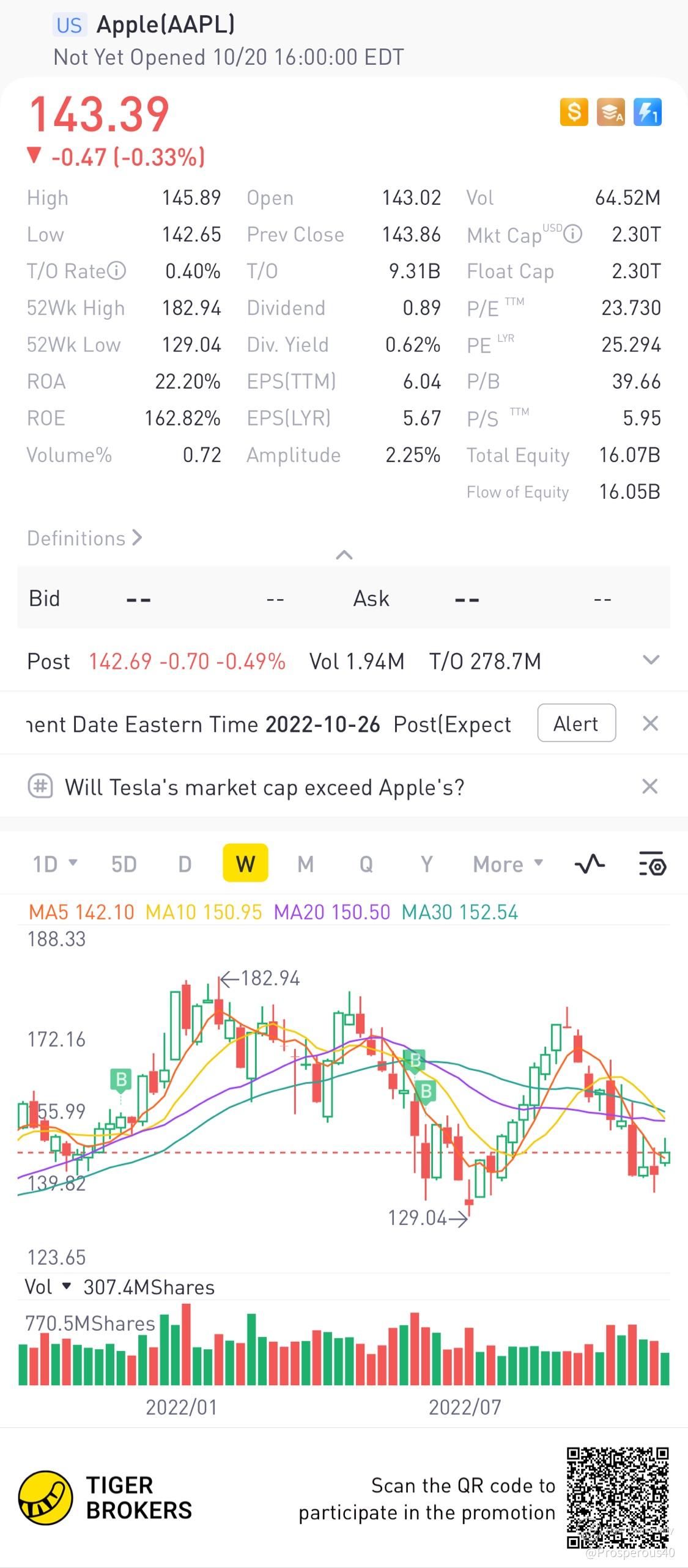Open the chart indicator waveform icon

click(x=590, y=864)
